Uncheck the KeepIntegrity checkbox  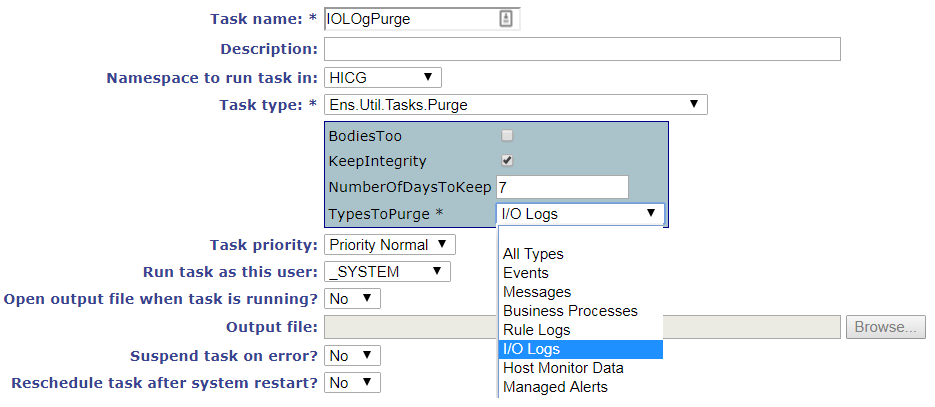click(507, 160)
